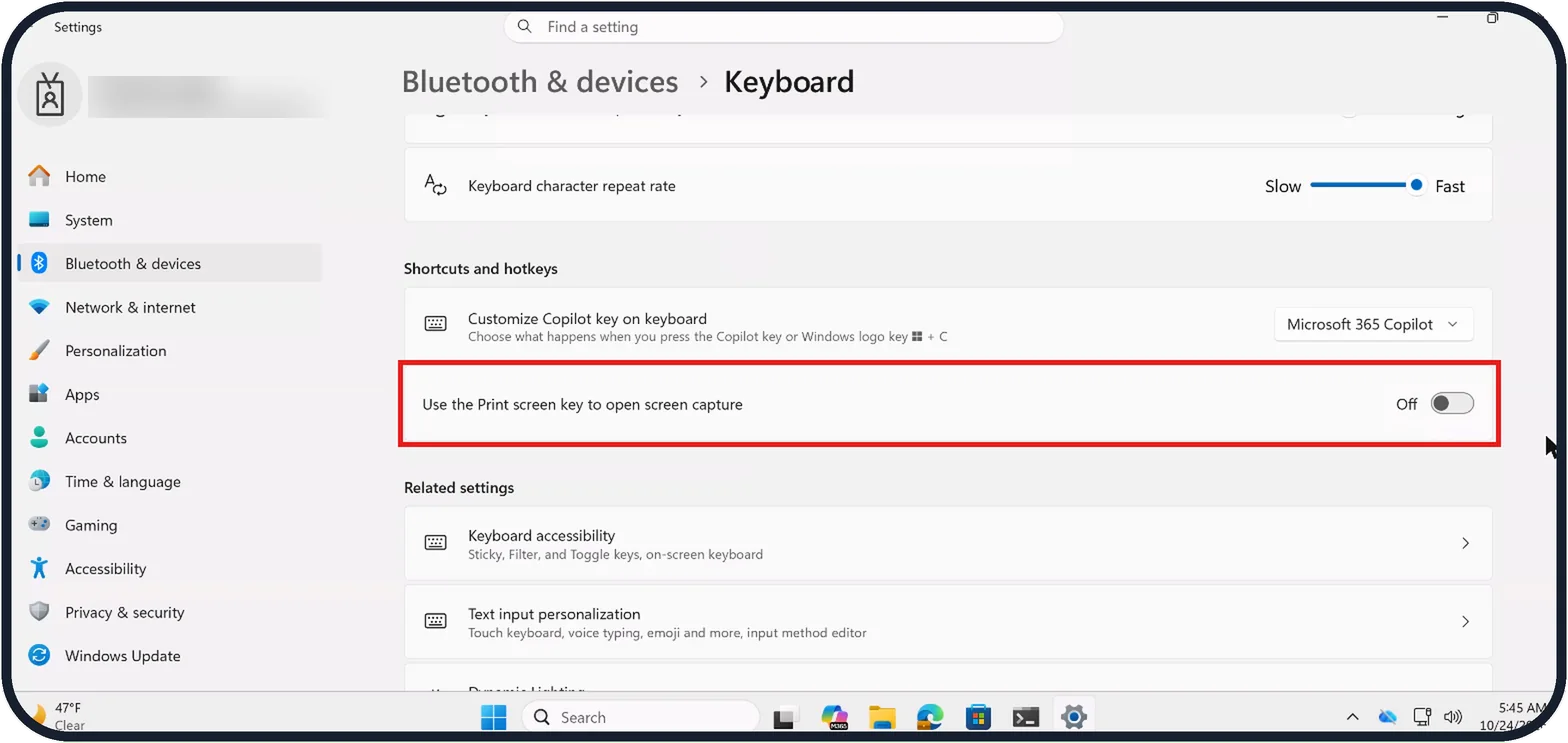Open the weather widget showing 47°F
This screenshot has height=743, width=1568.
(x=62, y=716)
